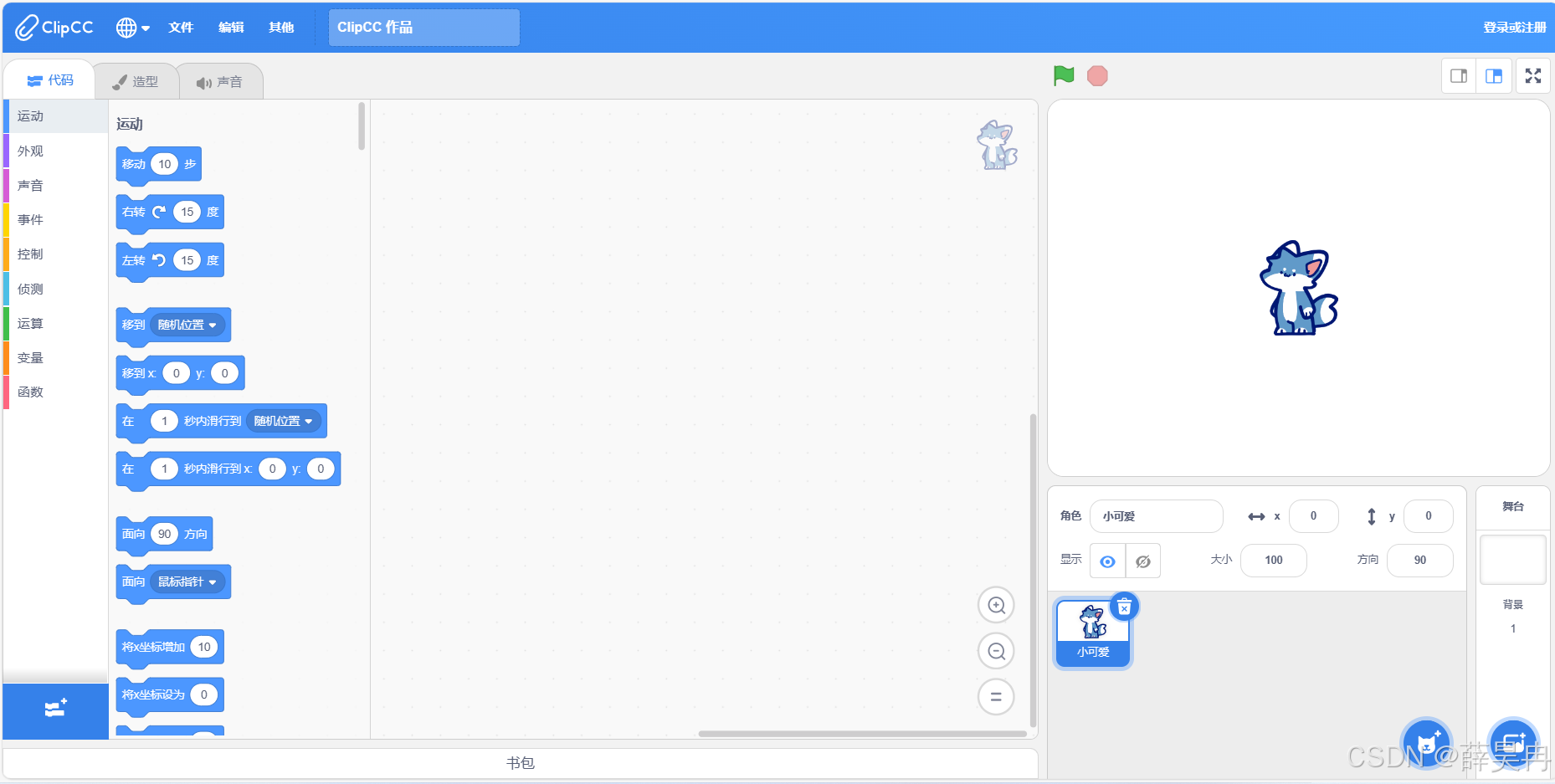
Task: Open the language globe menu
Action: 132,28
